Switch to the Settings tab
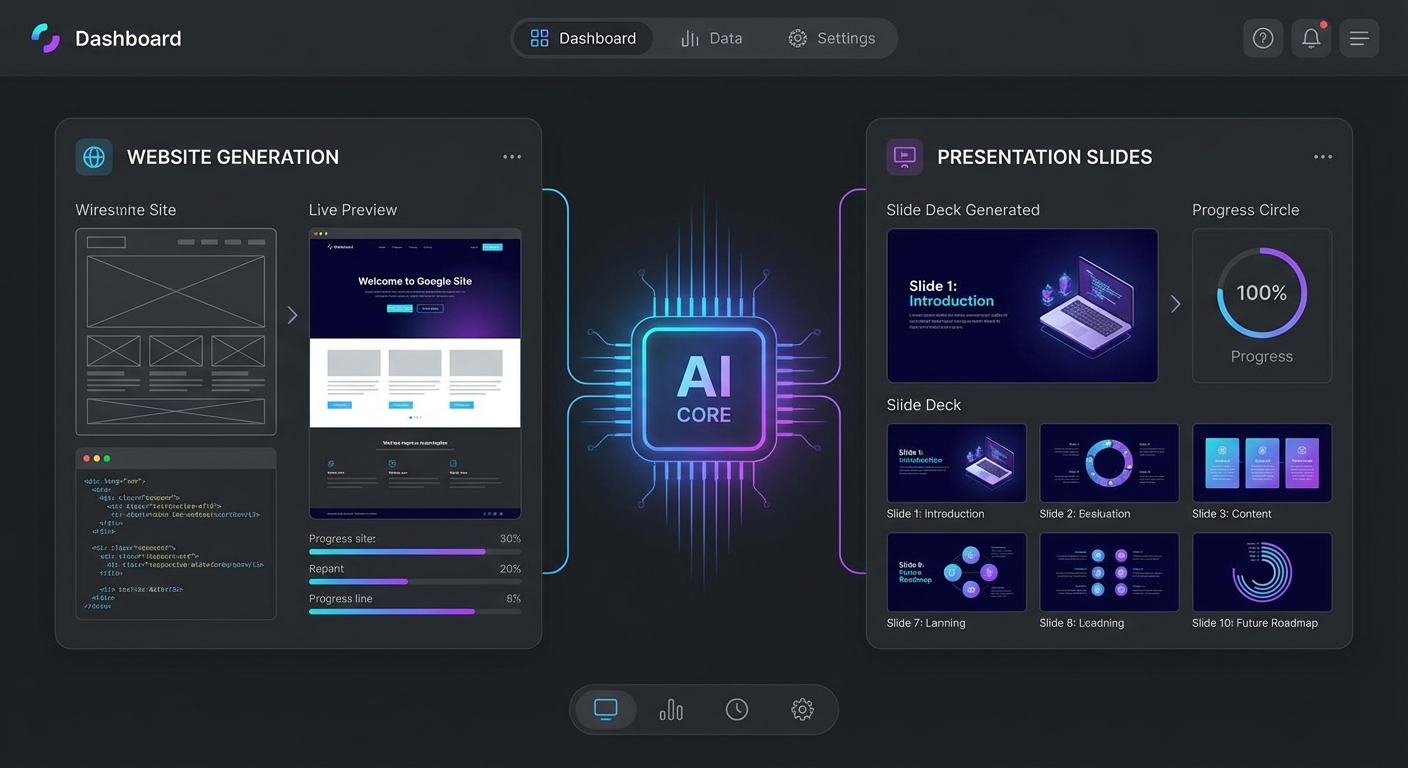The height and width of the screenshot is (768, 1408). [833, 37]
